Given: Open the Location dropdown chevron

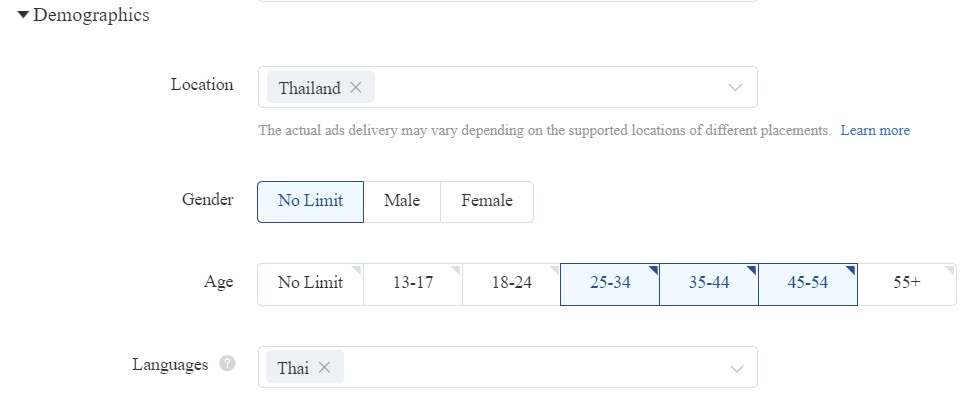Looking at the screenshot, I should coord(735,88).
